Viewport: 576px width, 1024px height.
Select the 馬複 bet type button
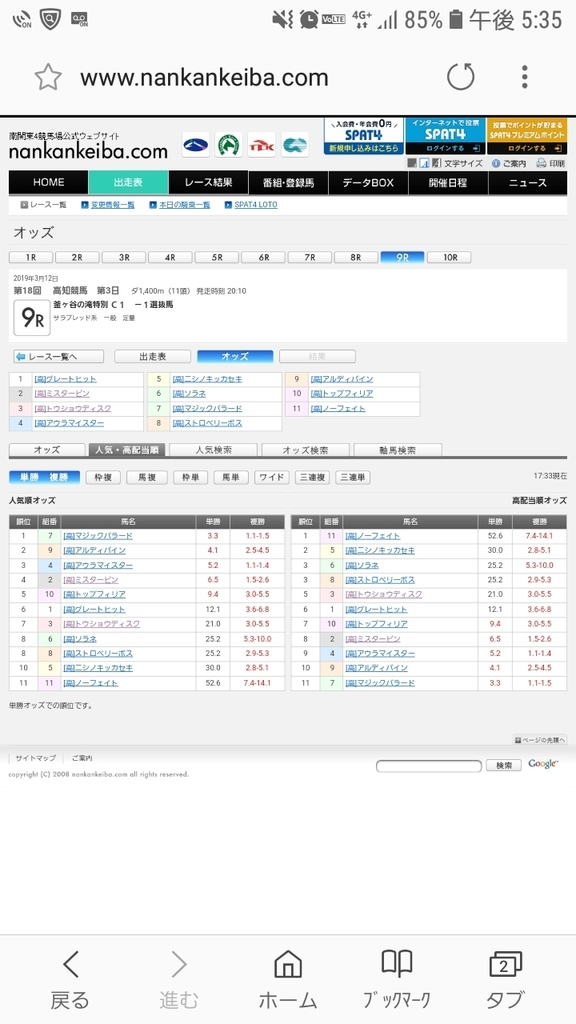pyautogui.click(x=147, y=477)
